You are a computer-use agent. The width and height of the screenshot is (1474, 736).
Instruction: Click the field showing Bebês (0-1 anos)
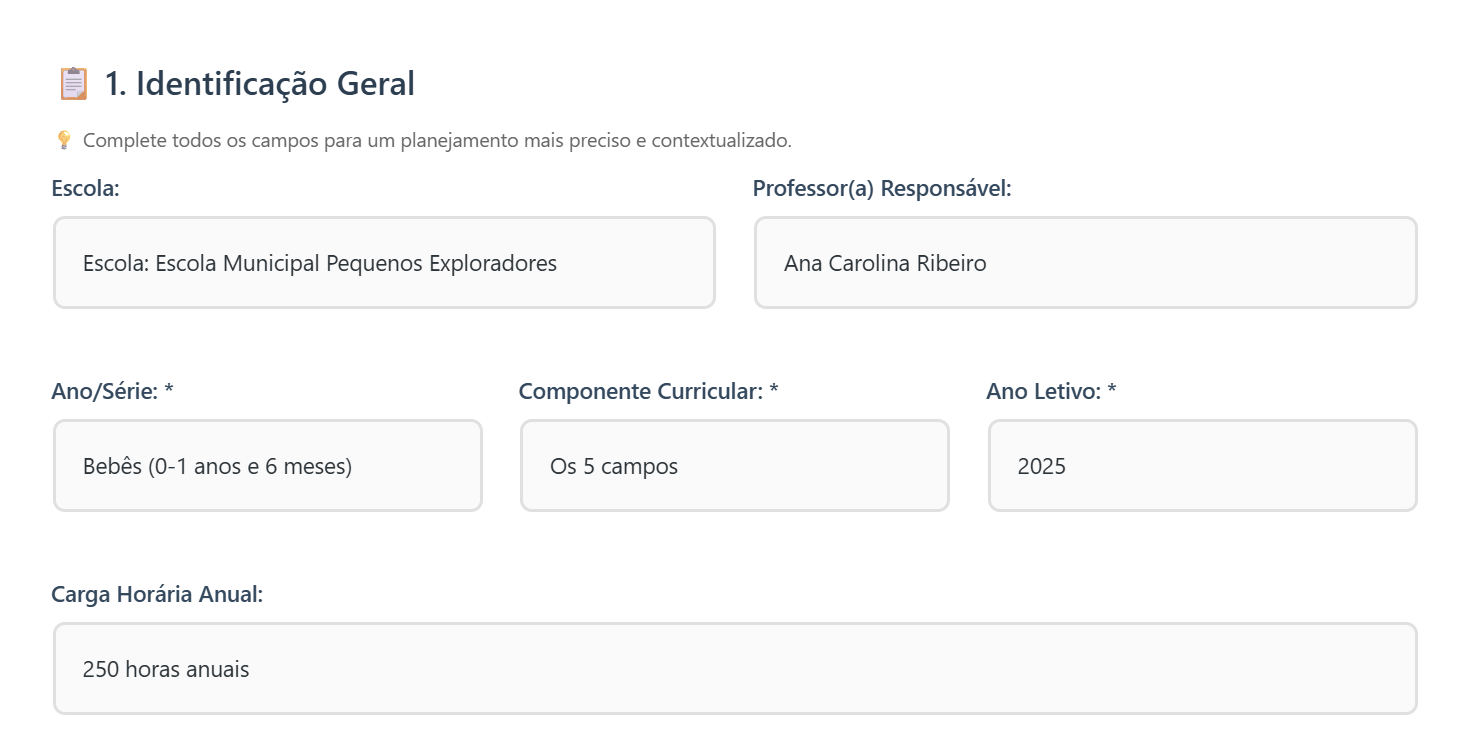(268, 466)
